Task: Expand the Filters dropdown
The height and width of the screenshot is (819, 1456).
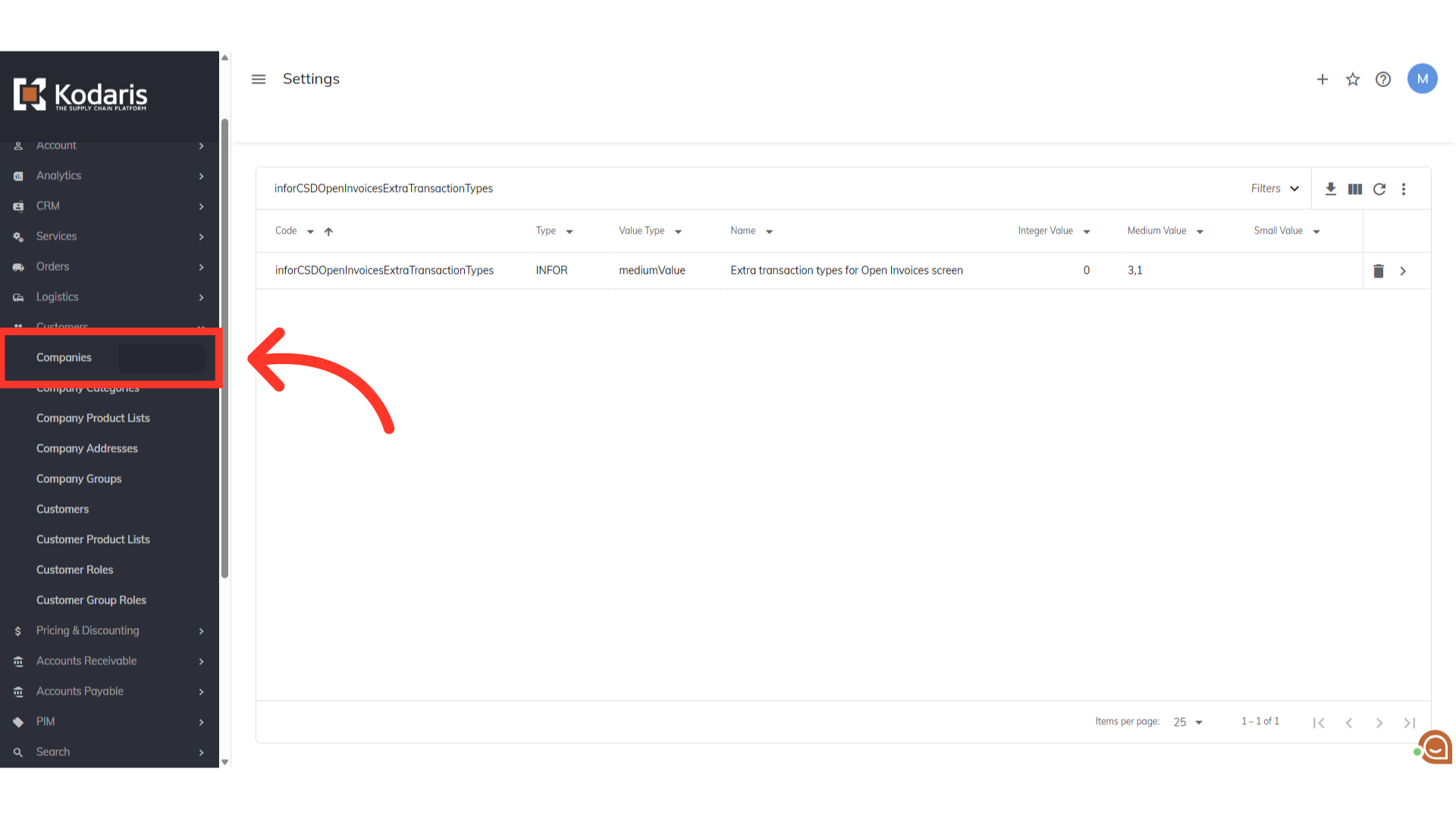Action: (x=1275, y=188)
